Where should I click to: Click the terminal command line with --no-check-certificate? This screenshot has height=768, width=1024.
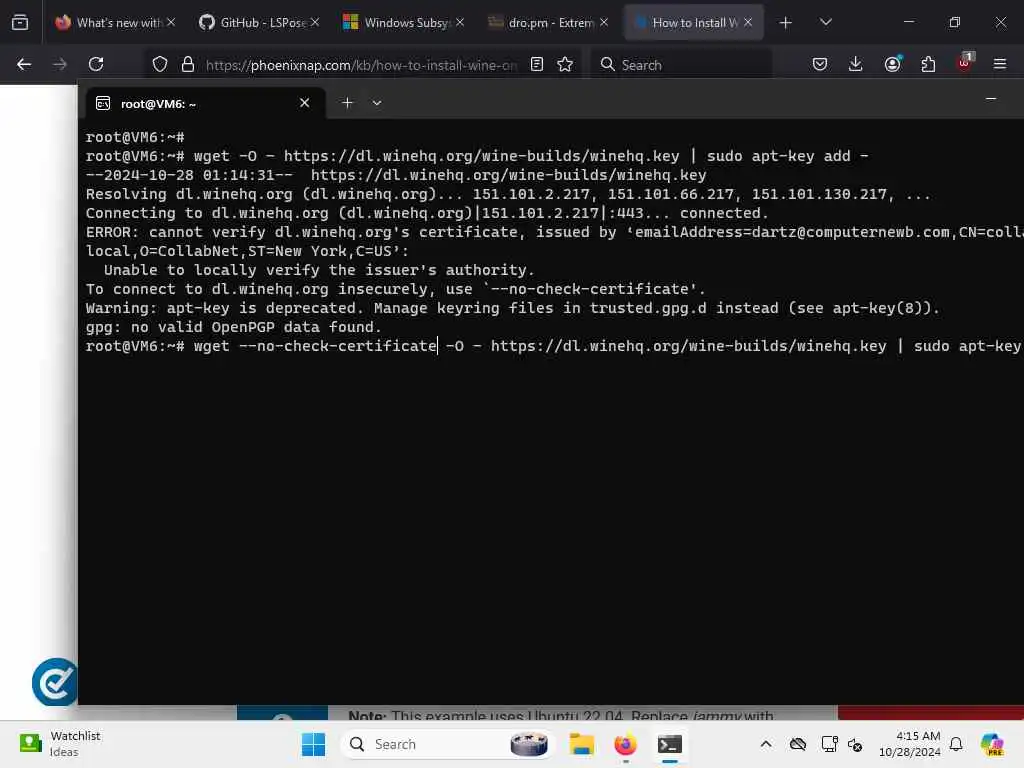point(554,346)
